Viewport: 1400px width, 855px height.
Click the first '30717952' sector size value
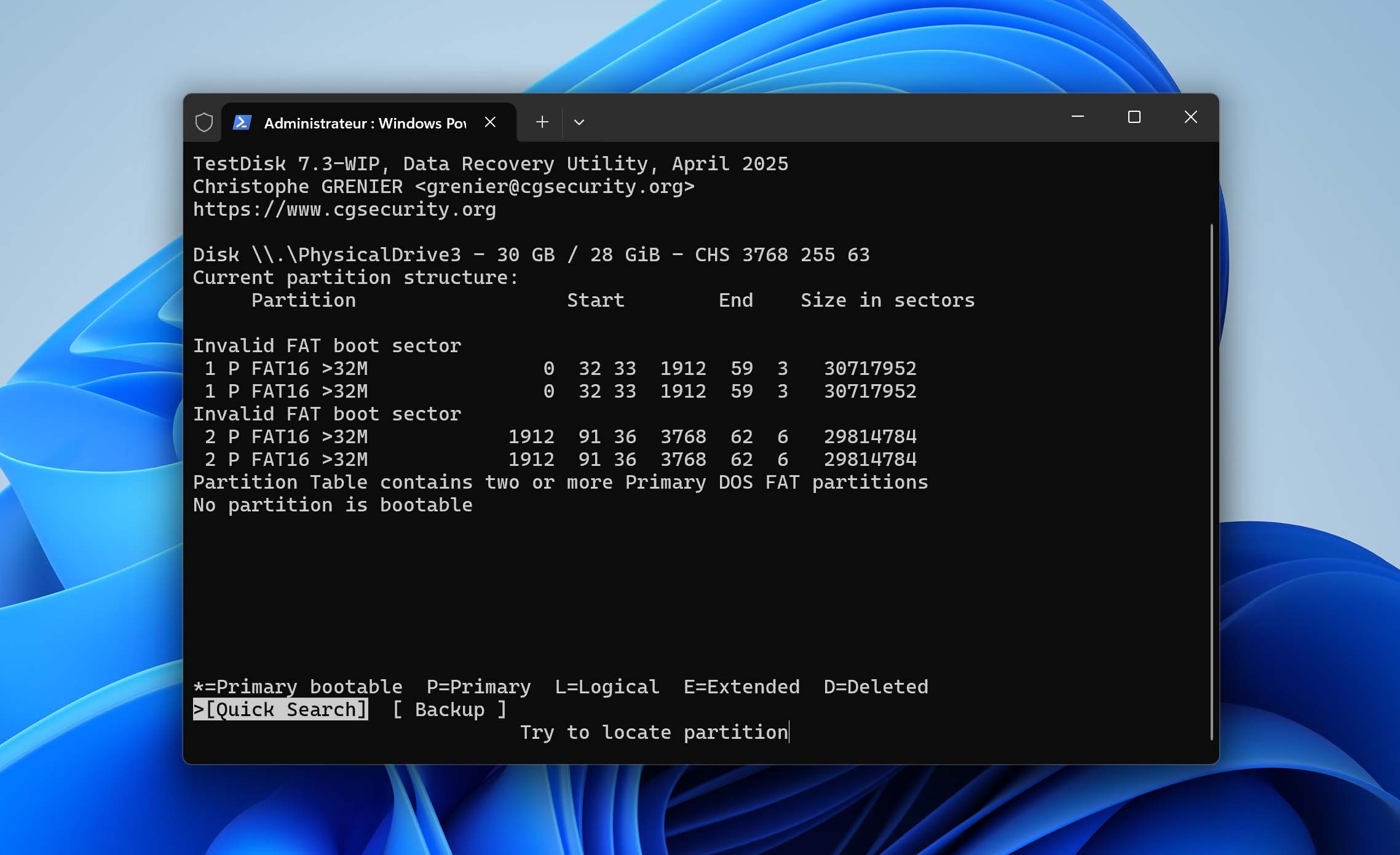[870, 368]
